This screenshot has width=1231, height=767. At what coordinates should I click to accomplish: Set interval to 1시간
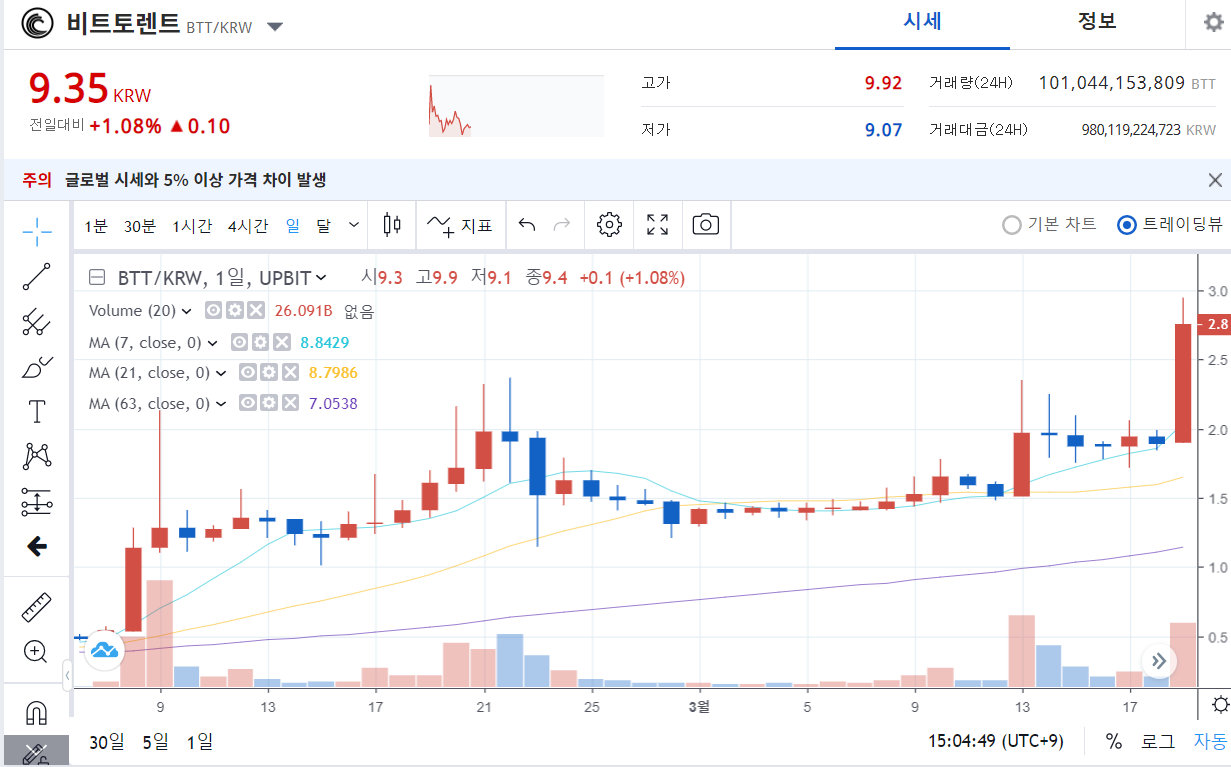point(192,226)
